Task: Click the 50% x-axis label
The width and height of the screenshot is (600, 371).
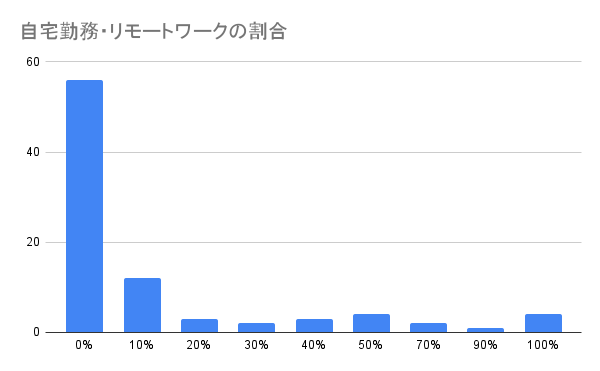Action: [370, 345]
